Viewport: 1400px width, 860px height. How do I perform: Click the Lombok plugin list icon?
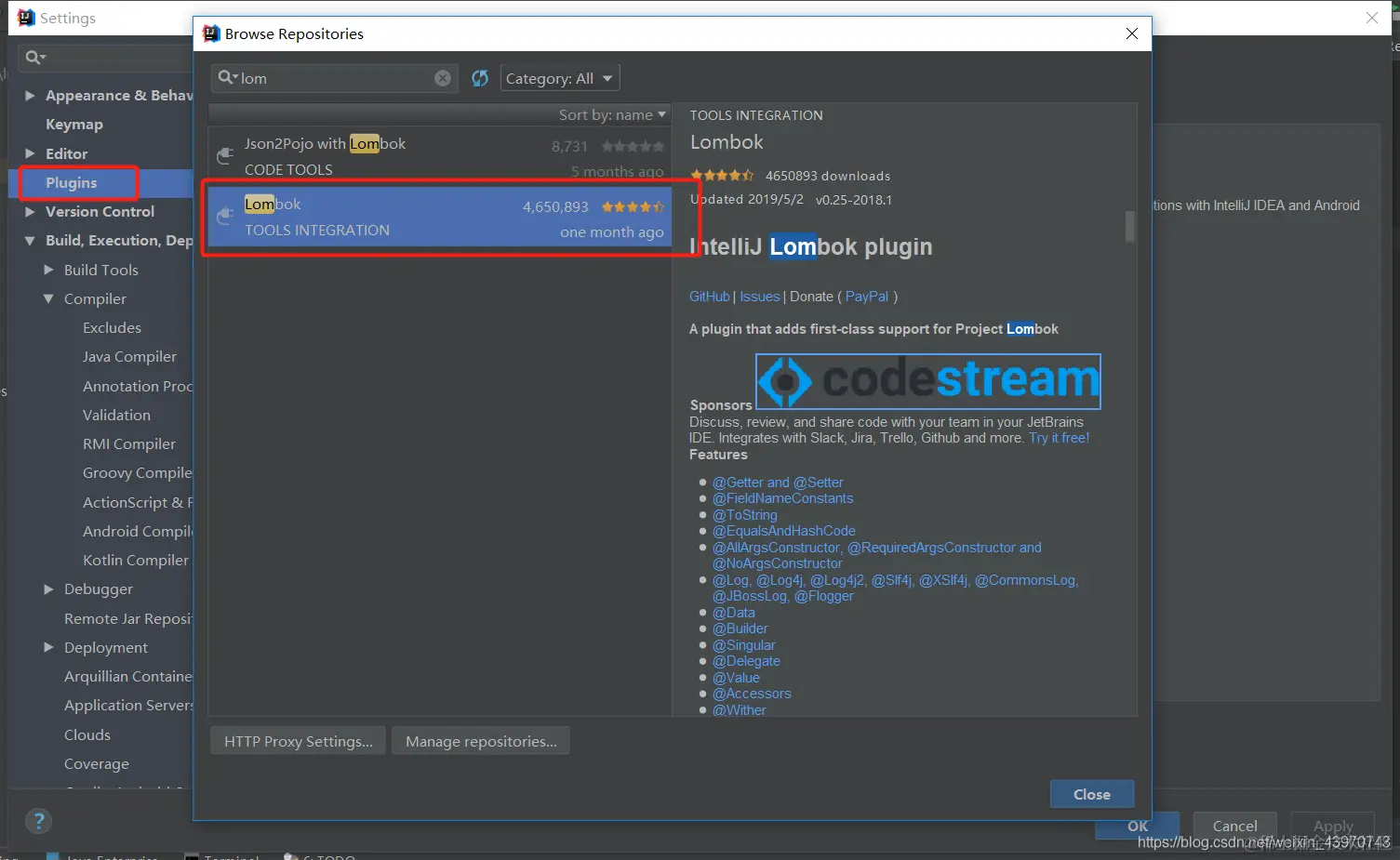pyautogui.click(x=224, y=217)
